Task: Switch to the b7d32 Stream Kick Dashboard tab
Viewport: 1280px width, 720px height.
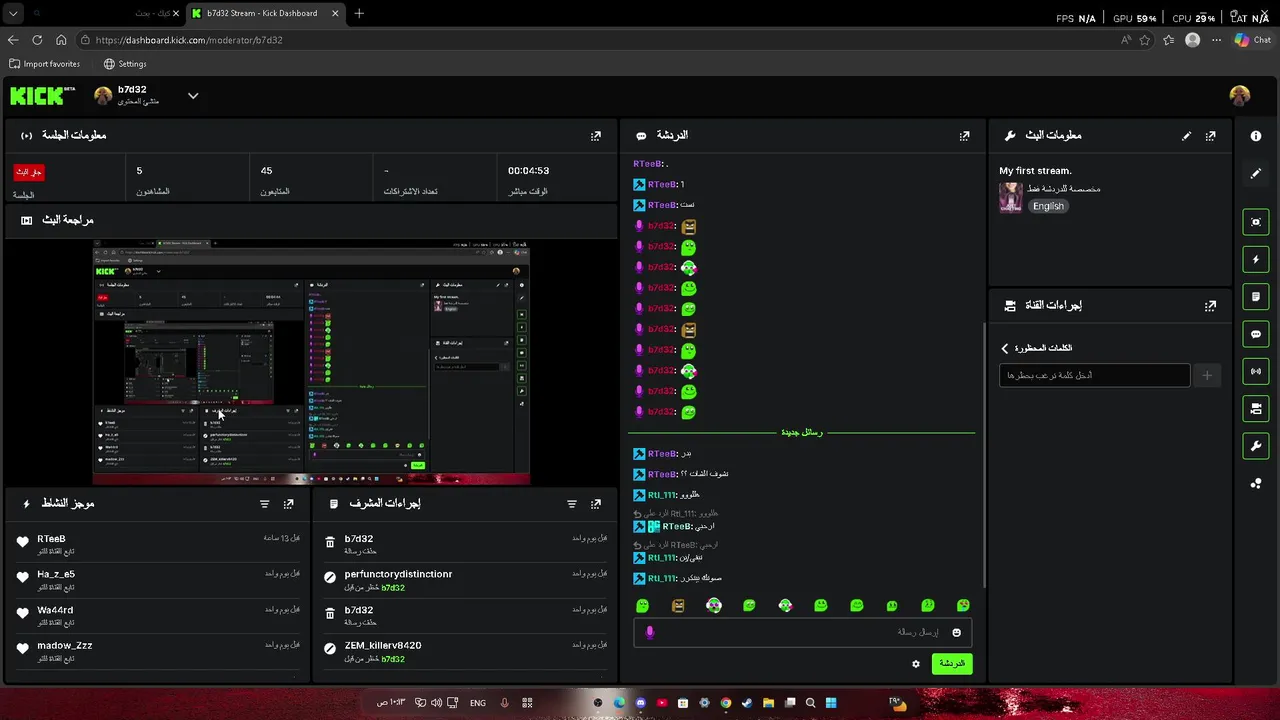Action: point(264,13)
